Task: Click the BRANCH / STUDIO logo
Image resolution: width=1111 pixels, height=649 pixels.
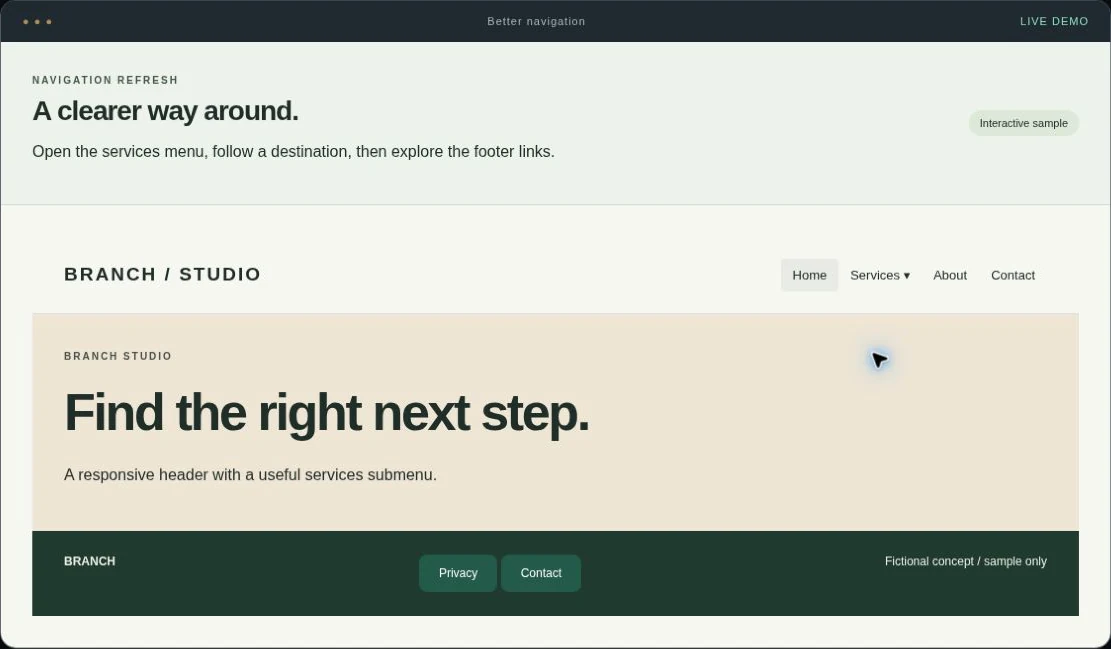Action: coord(162,274)
